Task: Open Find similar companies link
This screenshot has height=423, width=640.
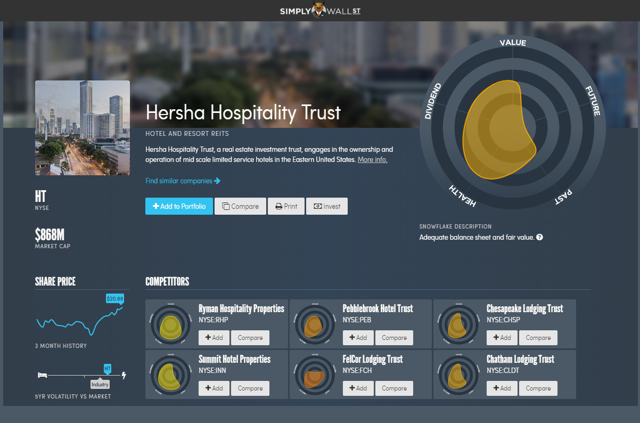Action: pyautogui.click(x=183, y=181)
